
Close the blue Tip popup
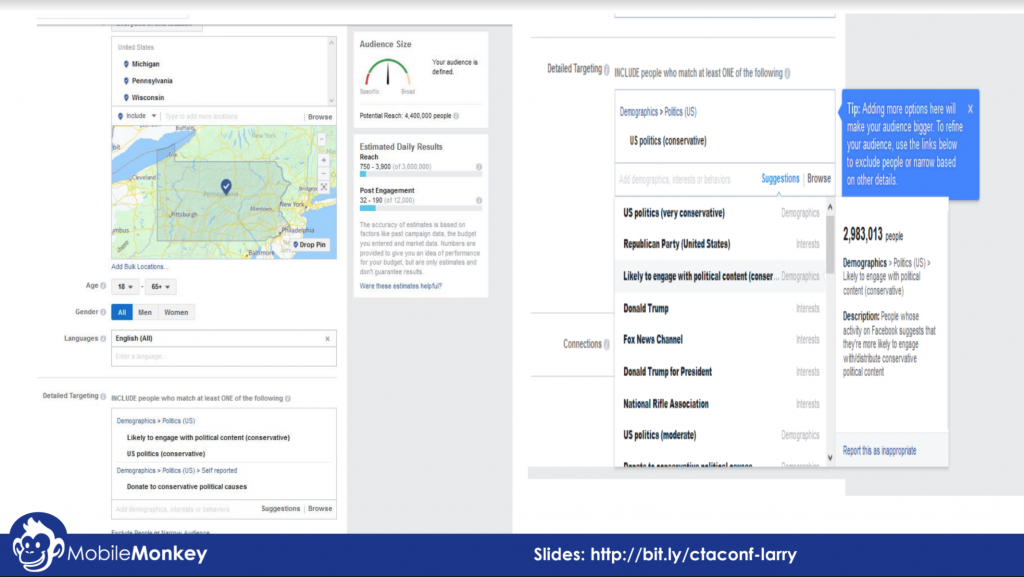[970, 109]
